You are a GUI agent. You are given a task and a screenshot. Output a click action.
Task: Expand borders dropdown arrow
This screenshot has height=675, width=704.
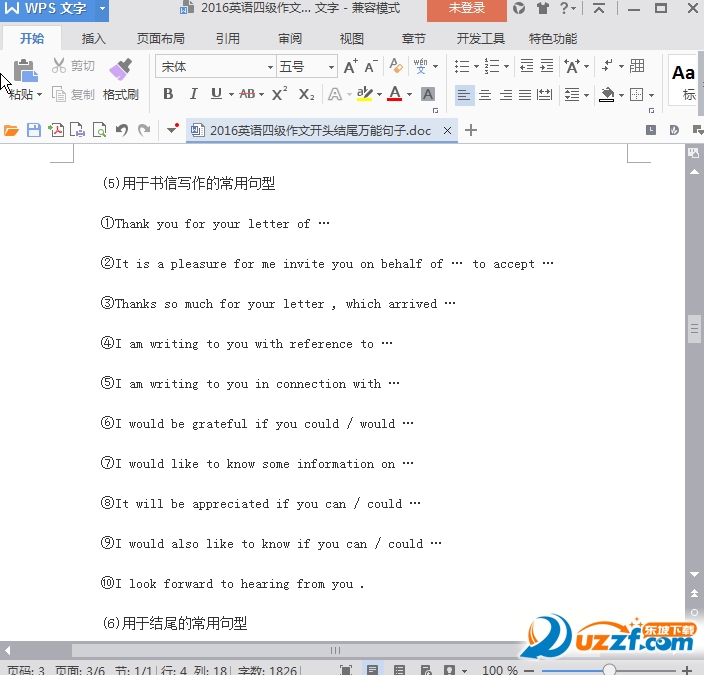pos(651,95)
